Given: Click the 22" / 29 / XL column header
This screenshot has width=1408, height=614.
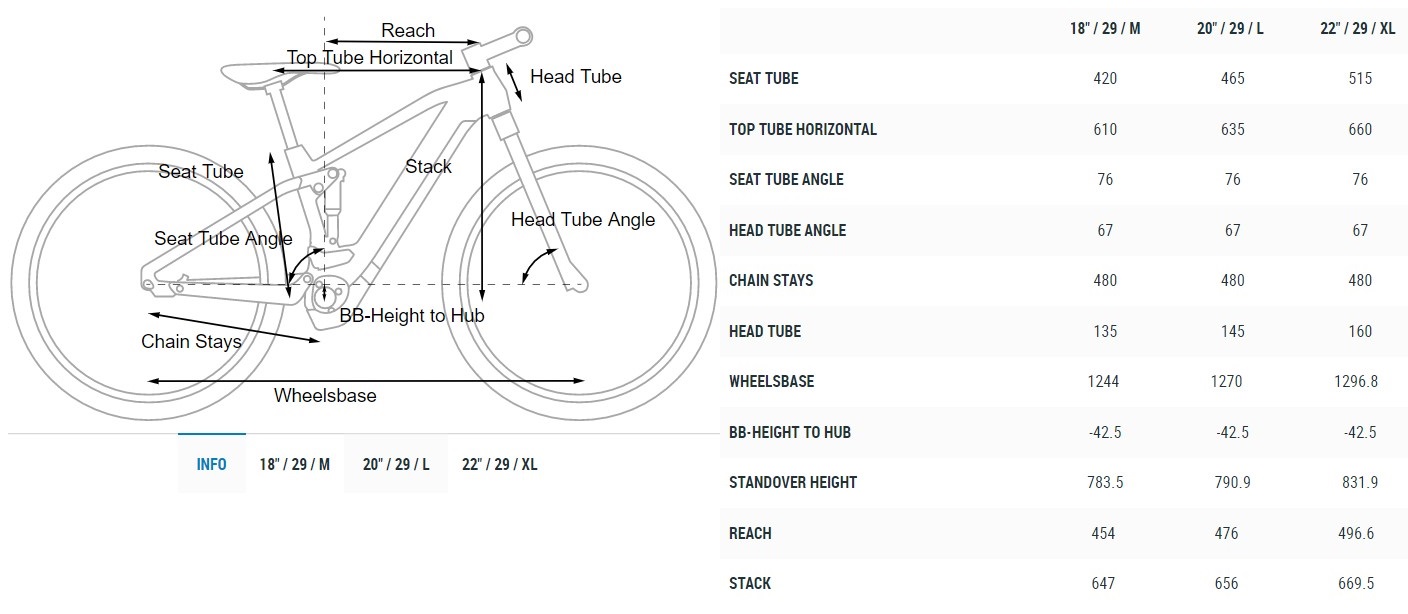Looking at the screenshot, I should tap(1357, 28).
